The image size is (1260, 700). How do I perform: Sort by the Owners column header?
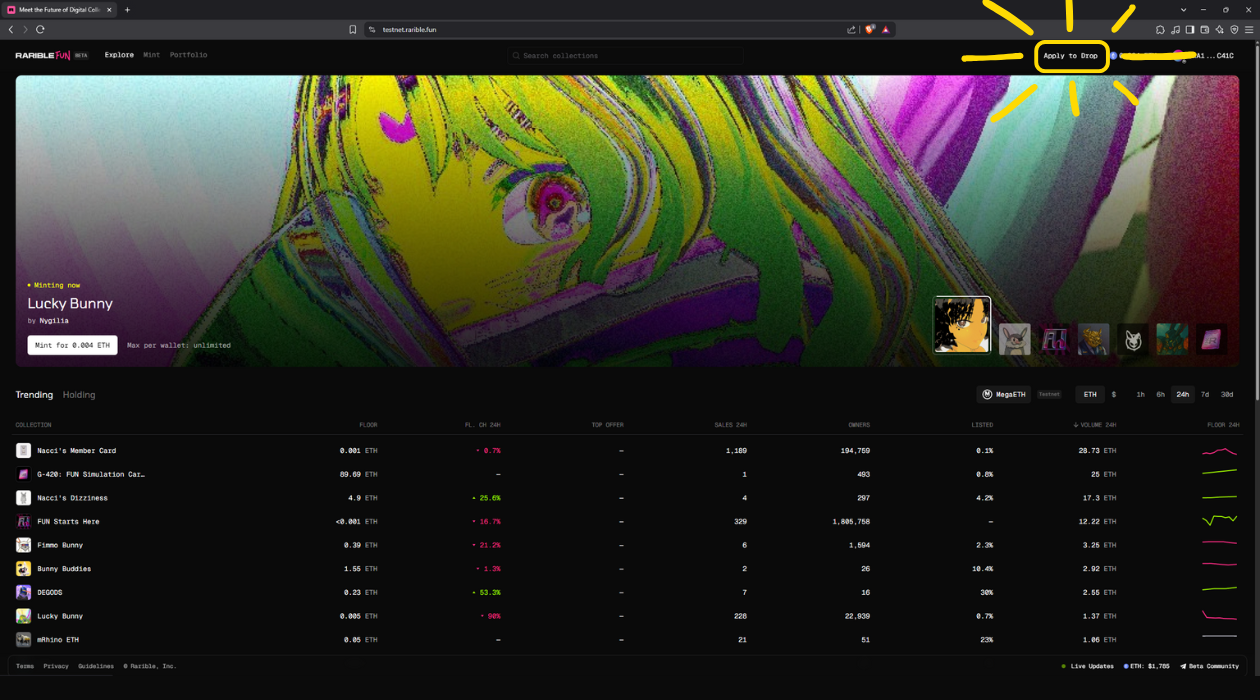pos(859,425)
